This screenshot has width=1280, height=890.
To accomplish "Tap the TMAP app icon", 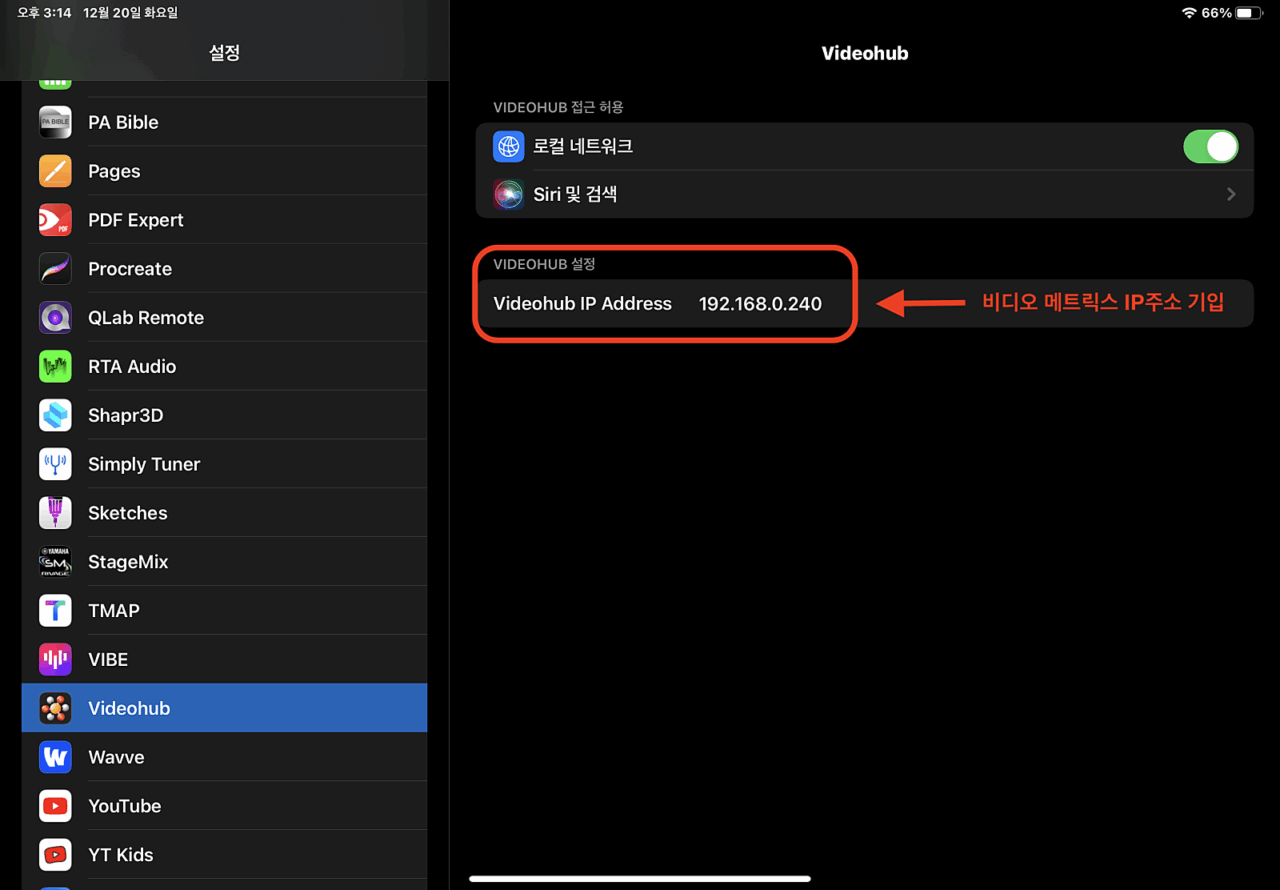I will 55,611.
